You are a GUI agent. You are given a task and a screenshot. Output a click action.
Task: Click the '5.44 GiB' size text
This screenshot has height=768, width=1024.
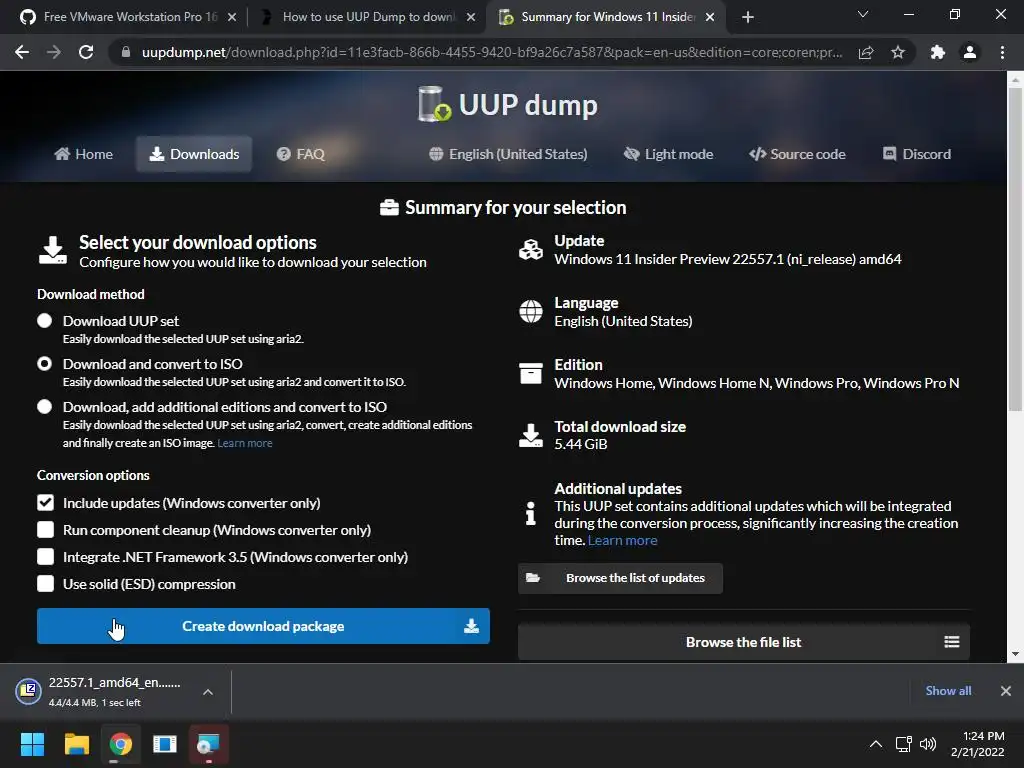point(581,444)
